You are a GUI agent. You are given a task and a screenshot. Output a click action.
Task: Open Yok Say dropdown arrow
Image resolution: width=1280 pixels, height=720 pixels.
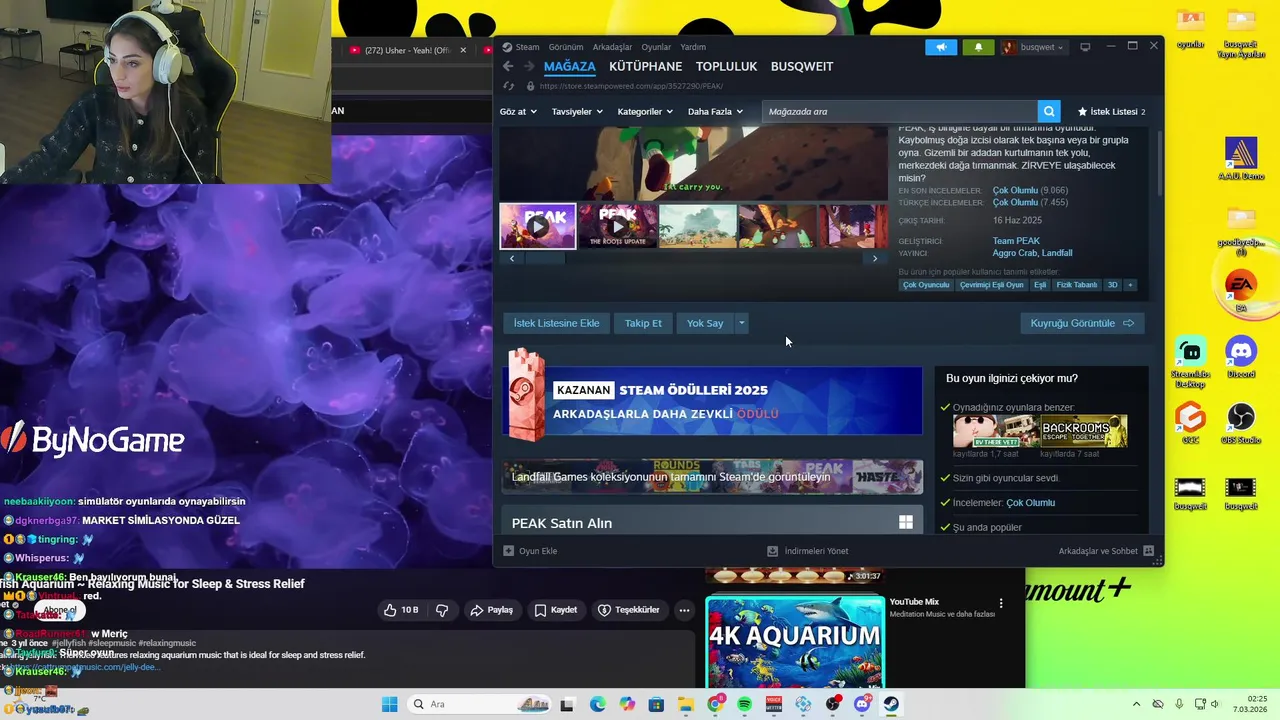[741, 323]
